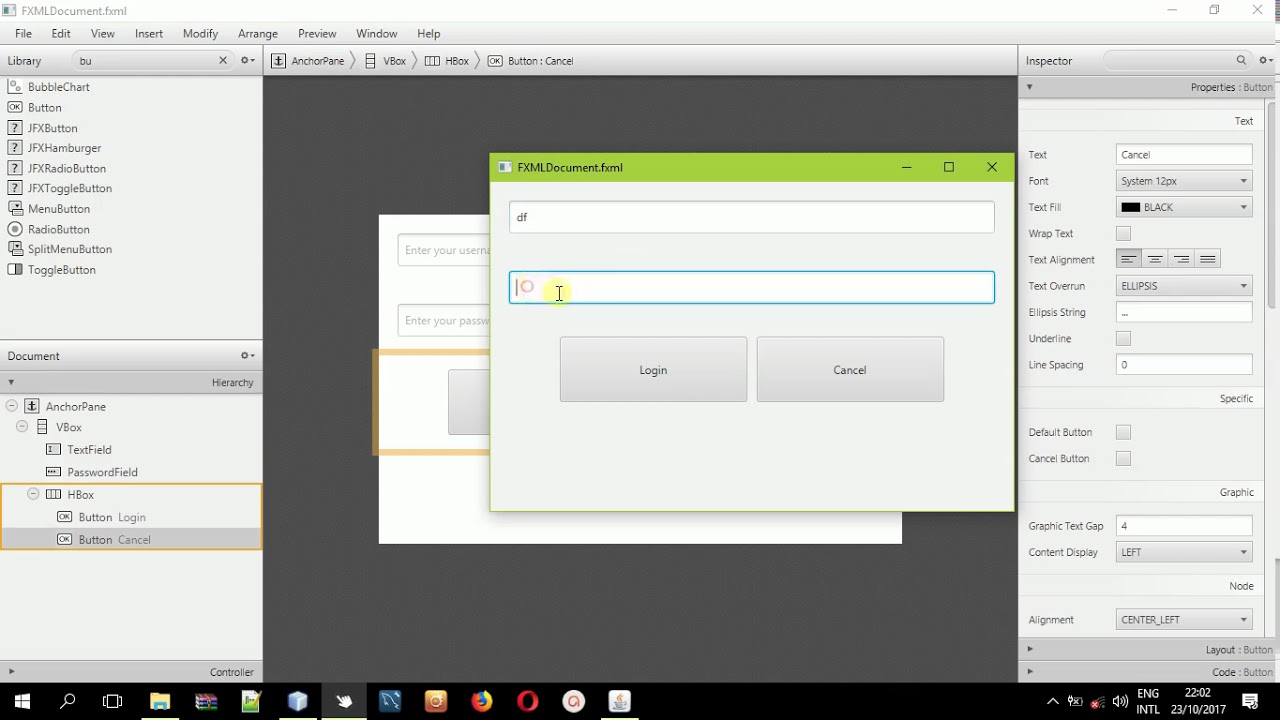Select TextField in the hierarchy tree
The image size is (1280, 720).
(131, 450)
